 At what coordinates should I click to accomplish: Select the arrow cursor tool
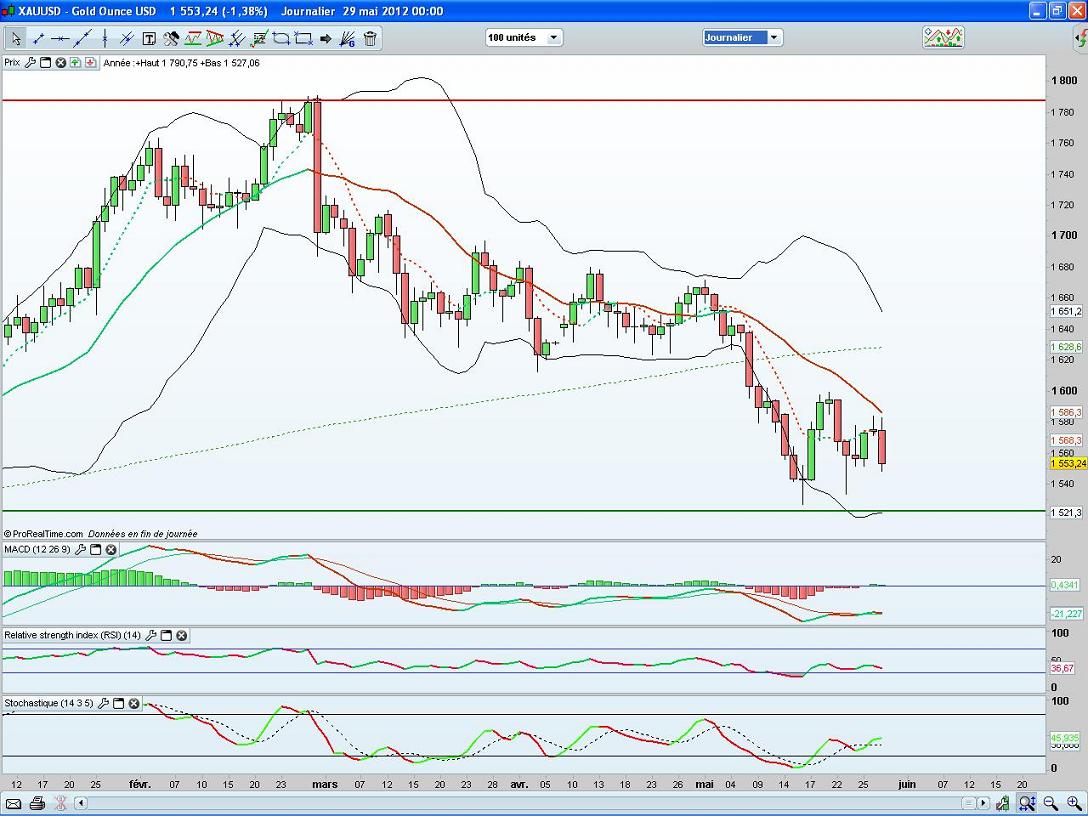coord(15,39)
